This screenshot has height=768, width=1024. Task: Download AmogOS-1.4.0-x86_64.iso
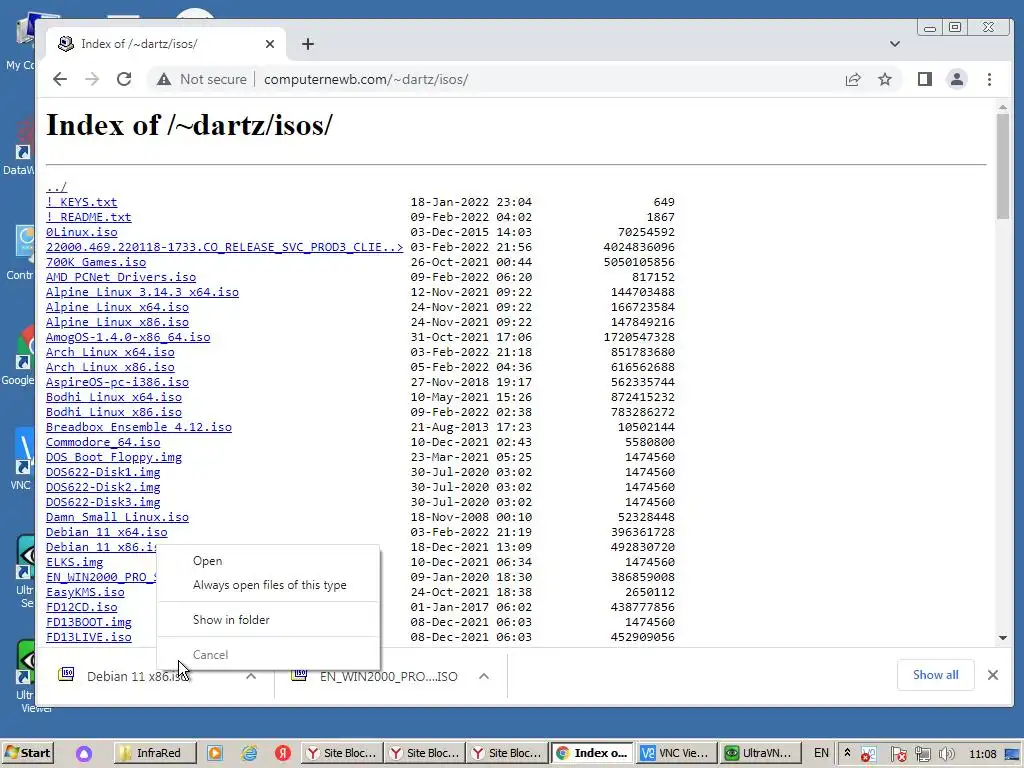tap(128, 338)
